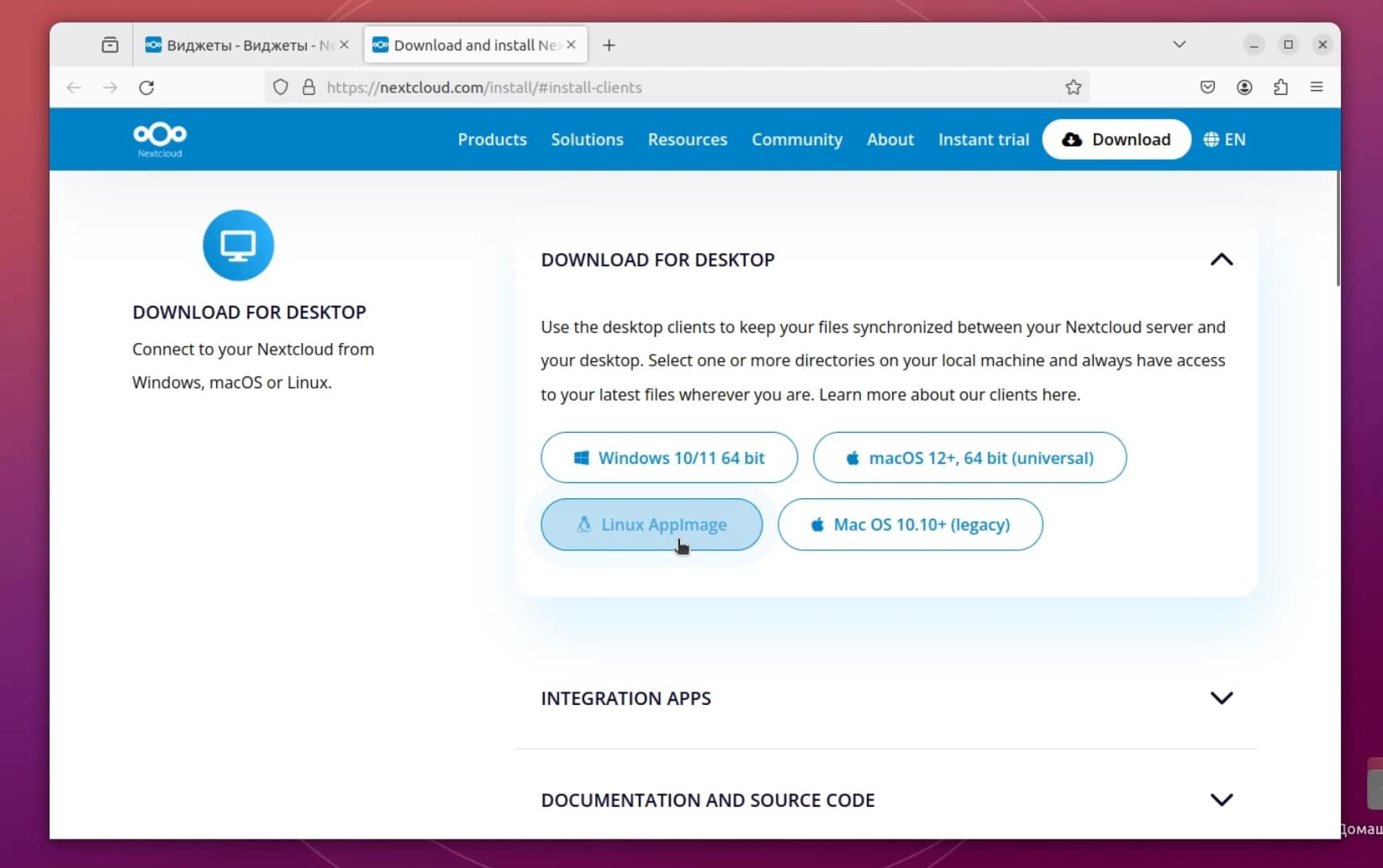Open tracking protection shield icon
1383x868 pixels.
click(x=281, y=87)
